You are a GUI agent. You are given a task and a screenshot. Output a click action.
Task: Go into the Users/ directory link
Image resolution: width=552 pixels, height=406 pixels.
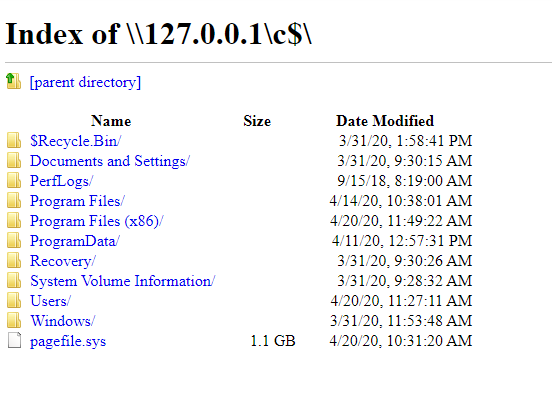coord(50,301)
